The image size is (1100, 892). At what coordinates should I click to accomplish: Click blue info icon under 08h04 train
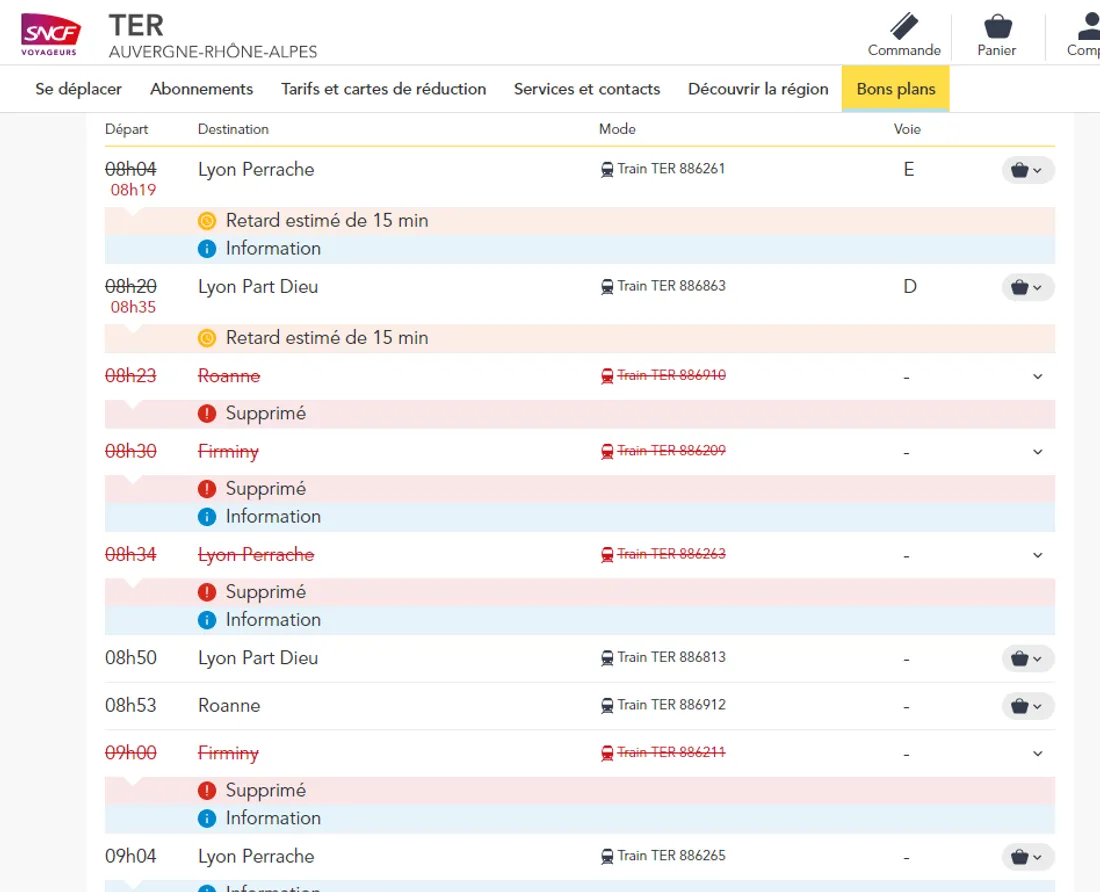[x=207, y=249]
